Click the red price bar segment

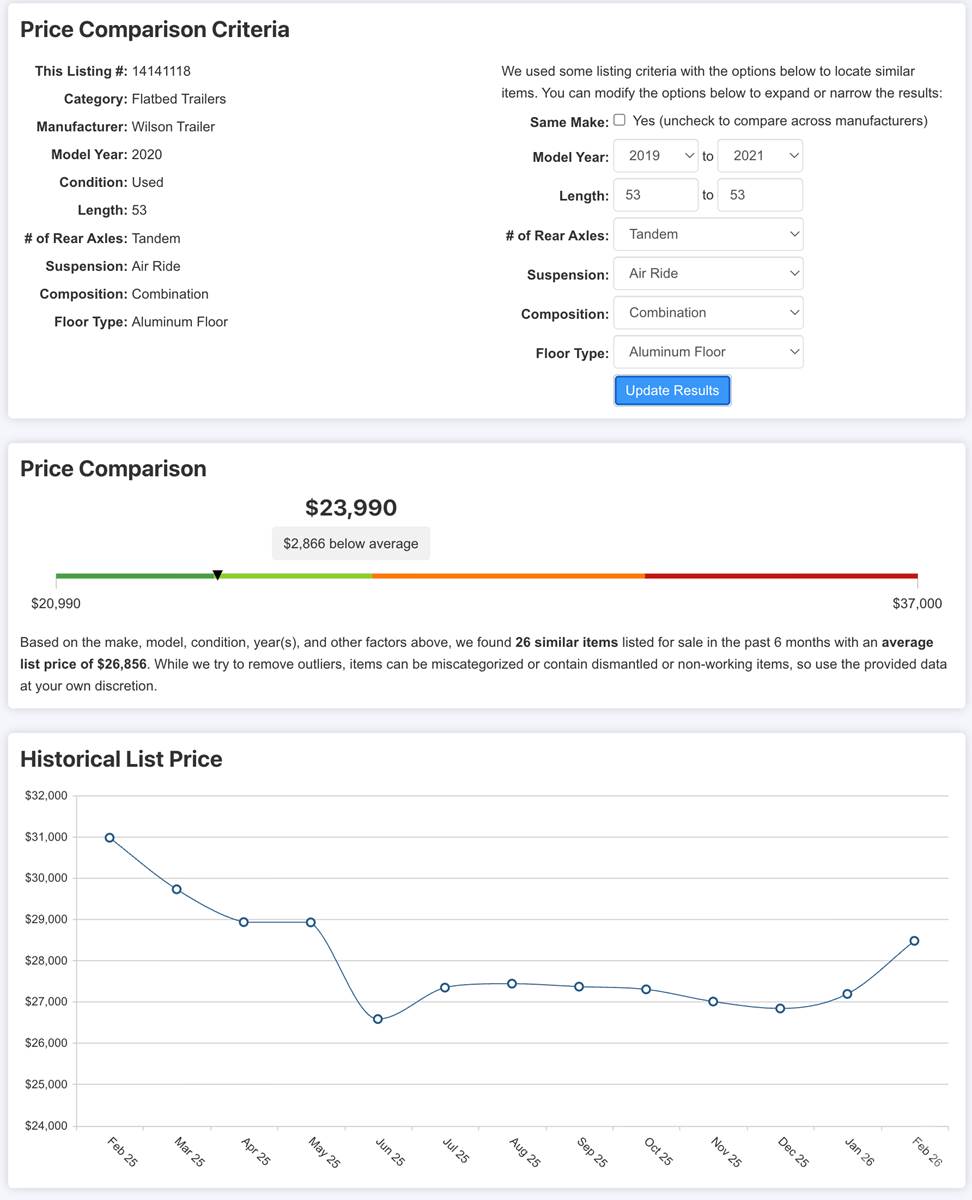780,576
